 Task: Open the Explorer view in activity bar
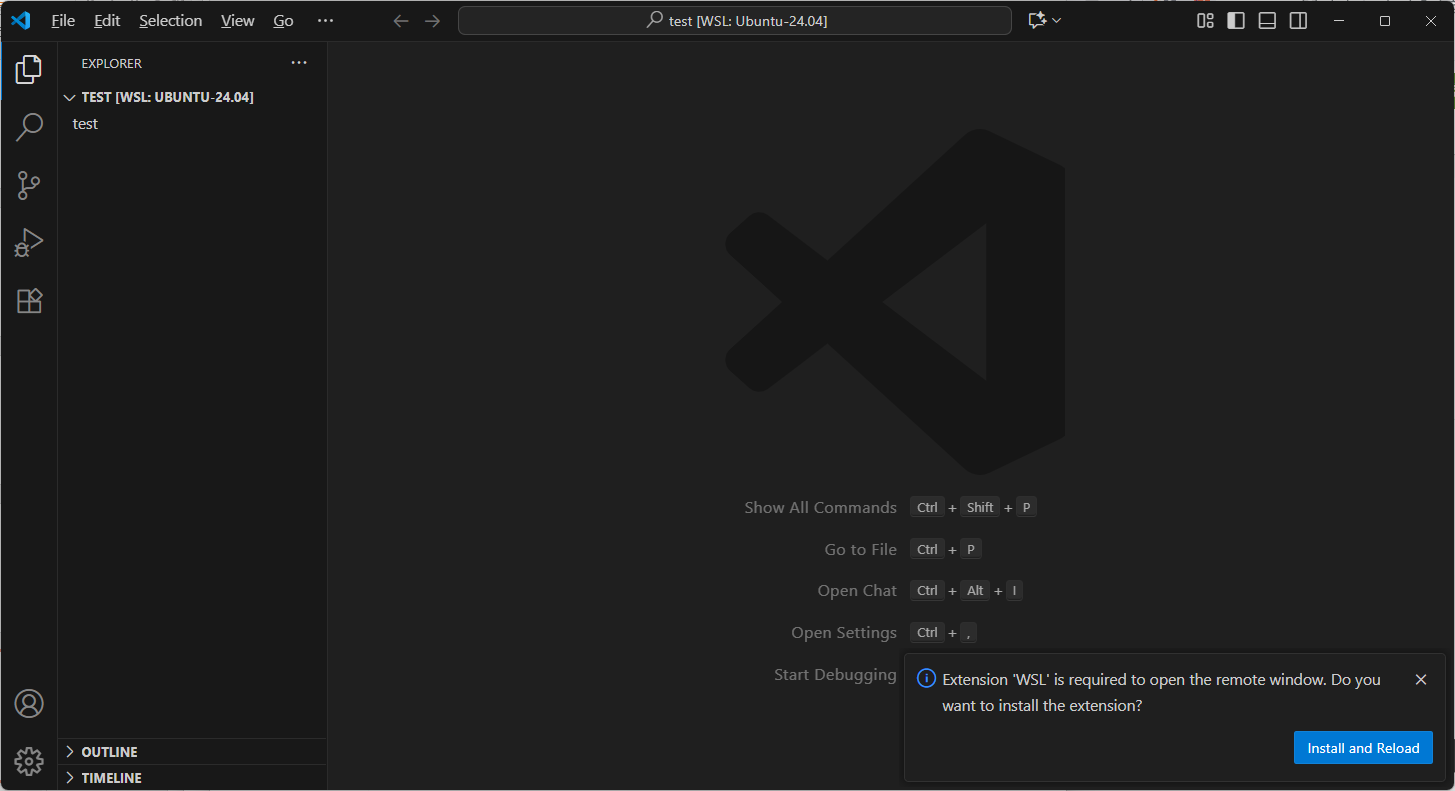(29, 69)
